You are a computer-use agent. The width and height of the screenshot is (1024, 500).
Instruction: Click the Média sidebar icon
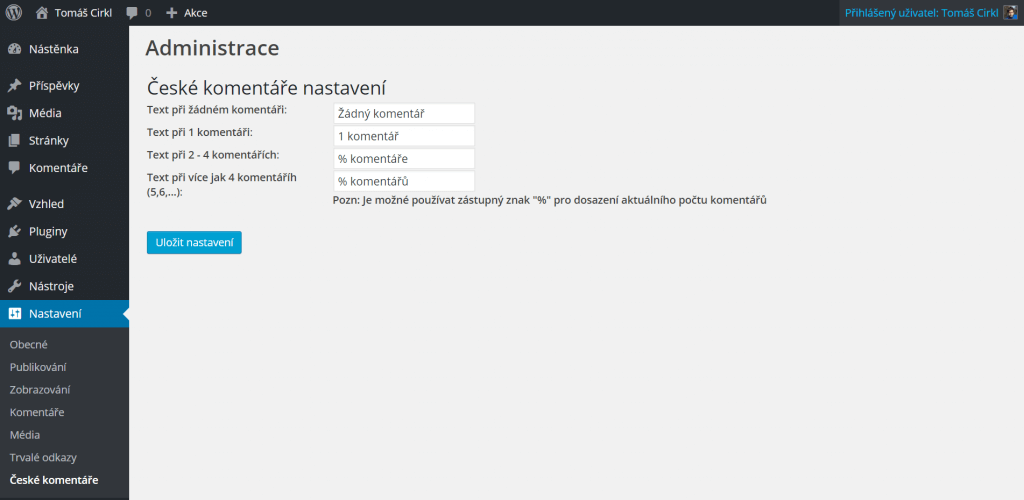(14, 113)
